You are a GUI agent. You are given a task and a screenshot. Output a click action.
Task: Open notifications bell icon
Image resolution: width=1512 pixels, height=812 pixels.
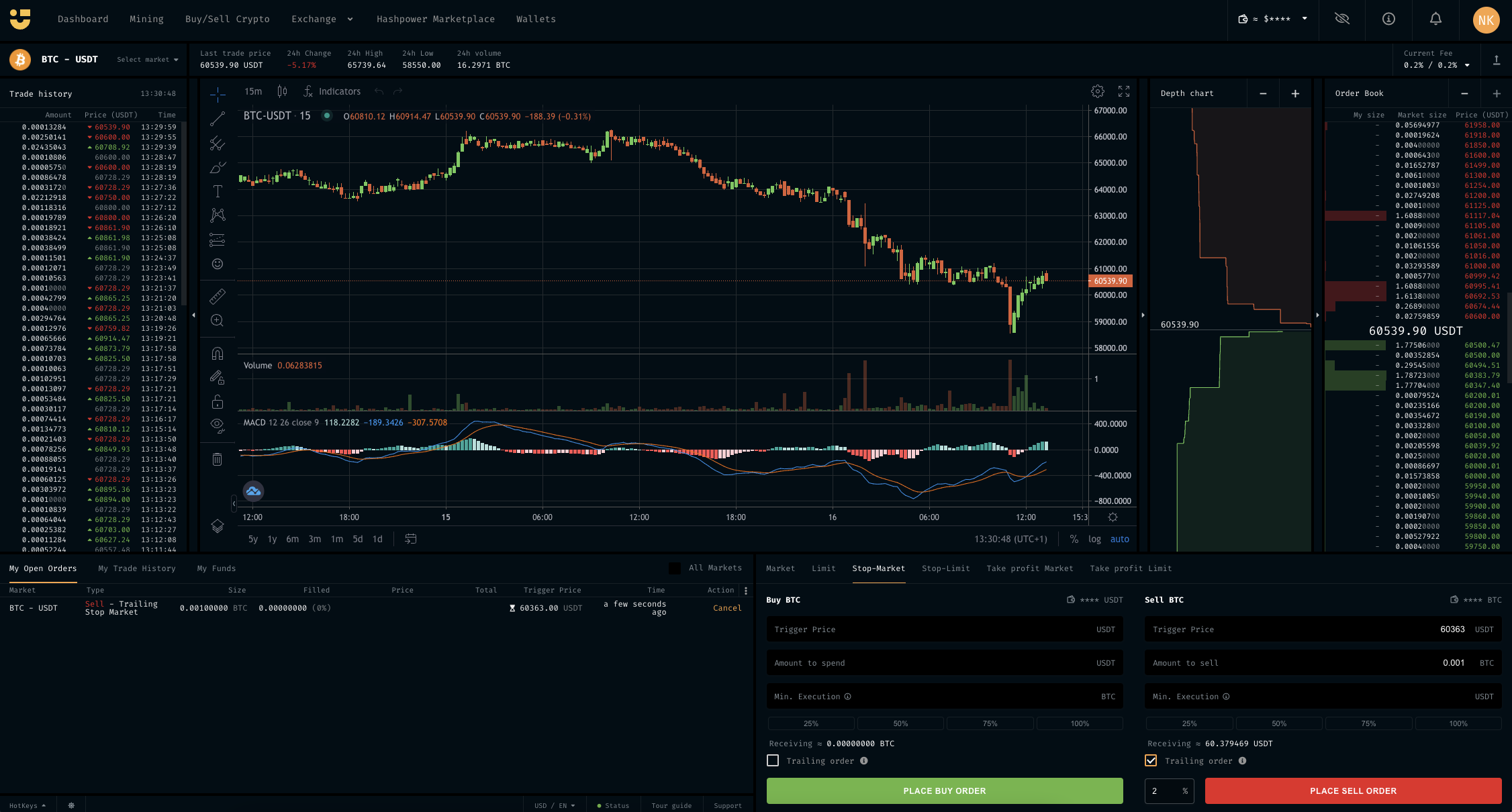click(x=1435, y=19)
